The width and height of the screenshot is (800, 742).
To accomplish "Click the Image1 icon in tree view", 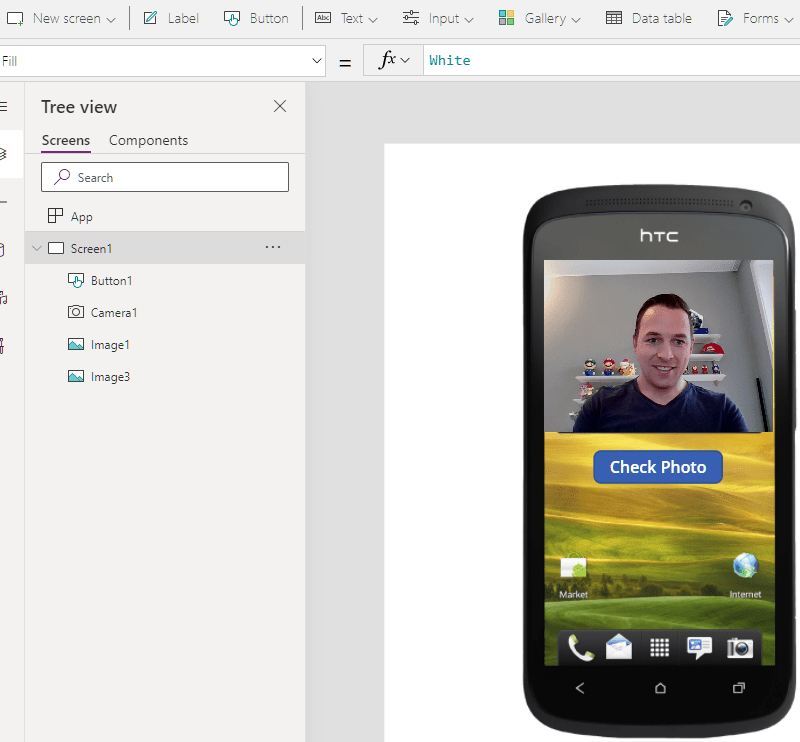I will click(x=76, y=345).
